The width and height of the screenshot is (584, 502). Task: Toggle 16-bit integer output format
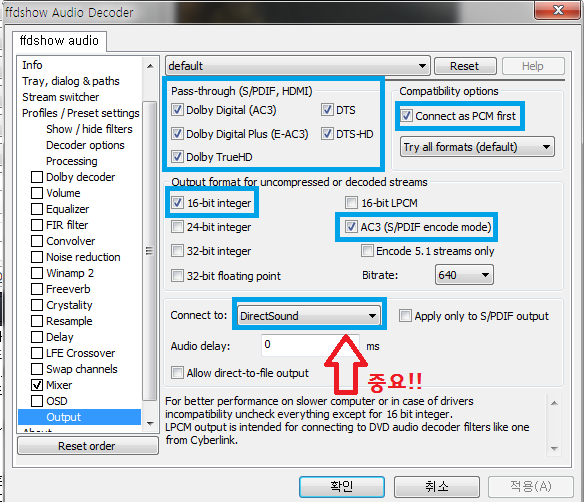pyautogui.click(x=177, y=203)
